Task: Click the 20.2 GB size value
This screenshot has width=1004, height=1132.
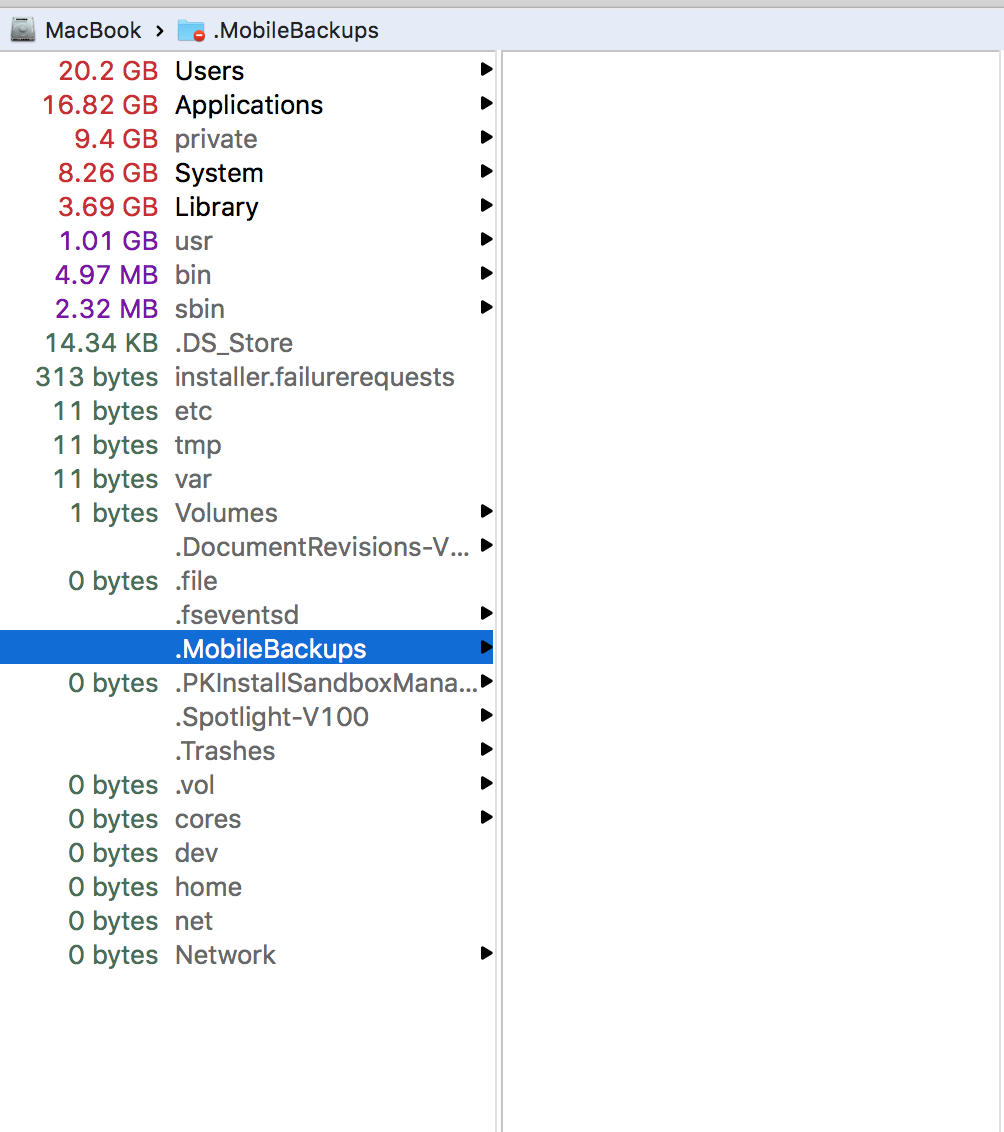Action: pos(108,71)
